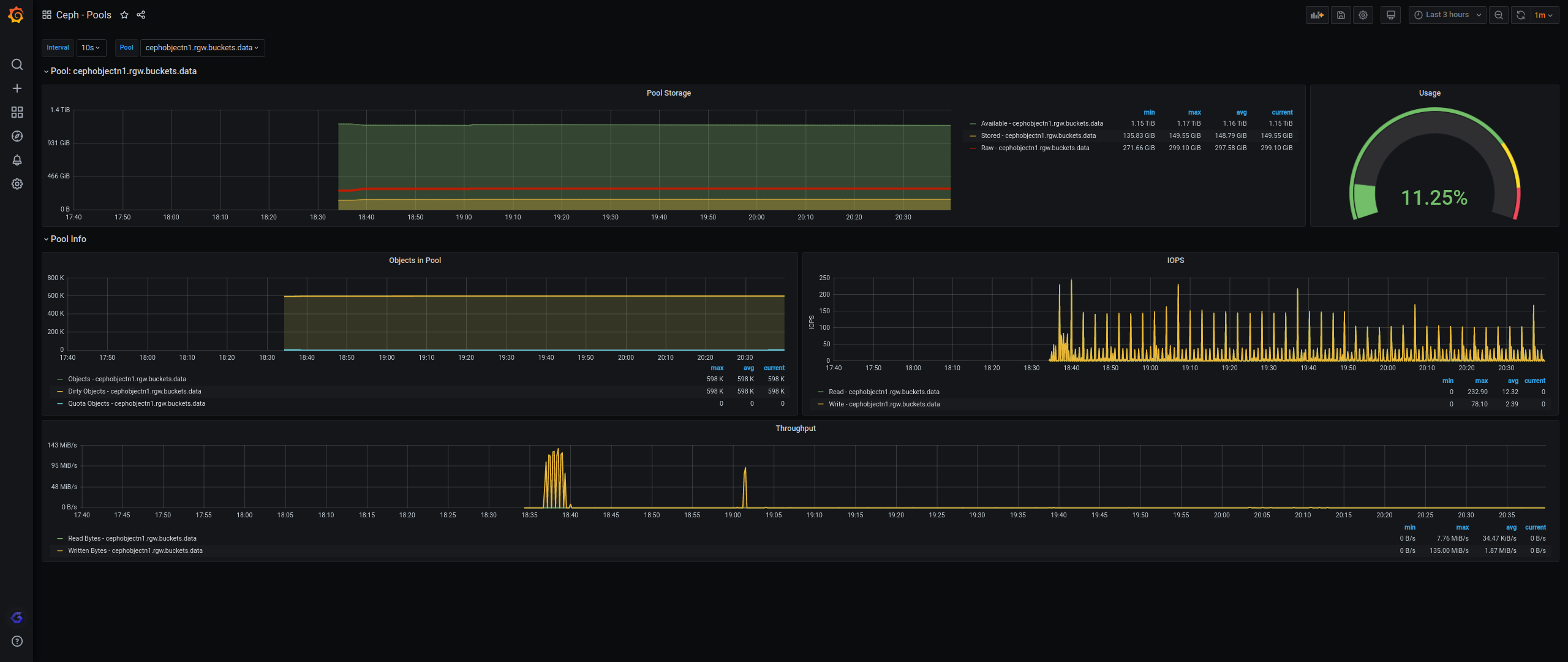This screenshot has width=1568, height=662.
Task: Open the Pool variable dropdown
Action: [202, 48]
